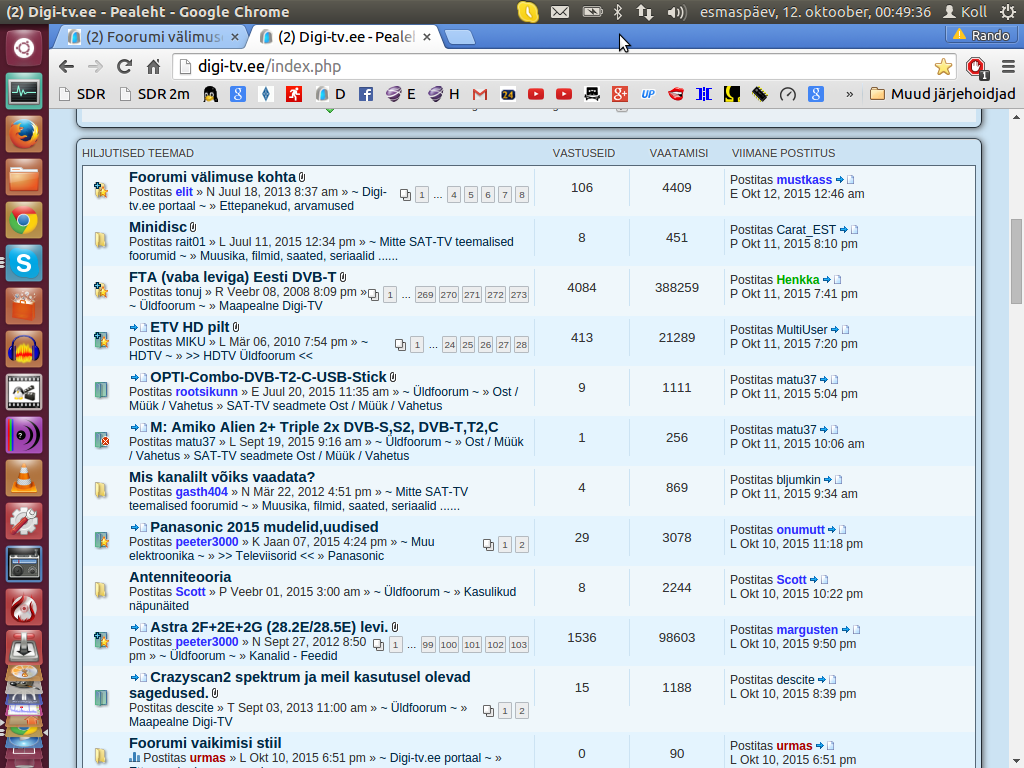This screenshot has width=1024, height=768.
Task: Click the bookmark star in address bar
Action: click(x=943, y=67)
